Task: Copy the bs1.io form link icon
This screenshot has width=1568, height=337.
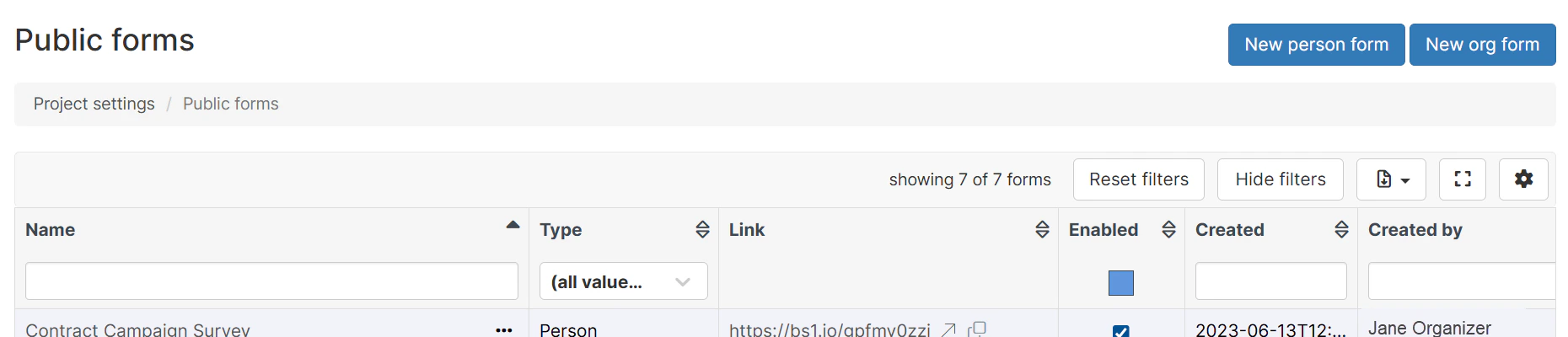Action: pos(977,329)
